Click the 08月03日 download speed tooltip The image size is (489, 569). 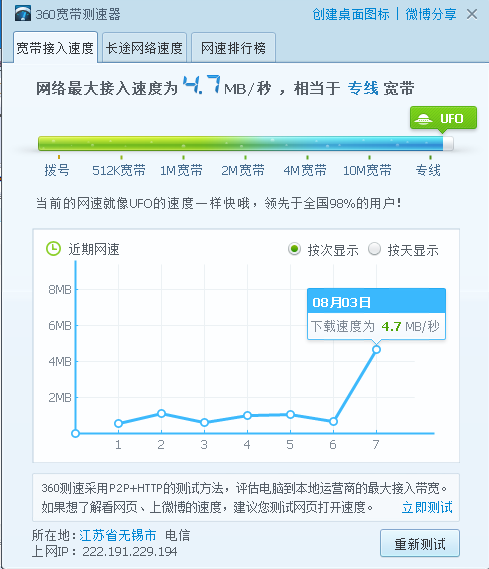click(376, 314)
